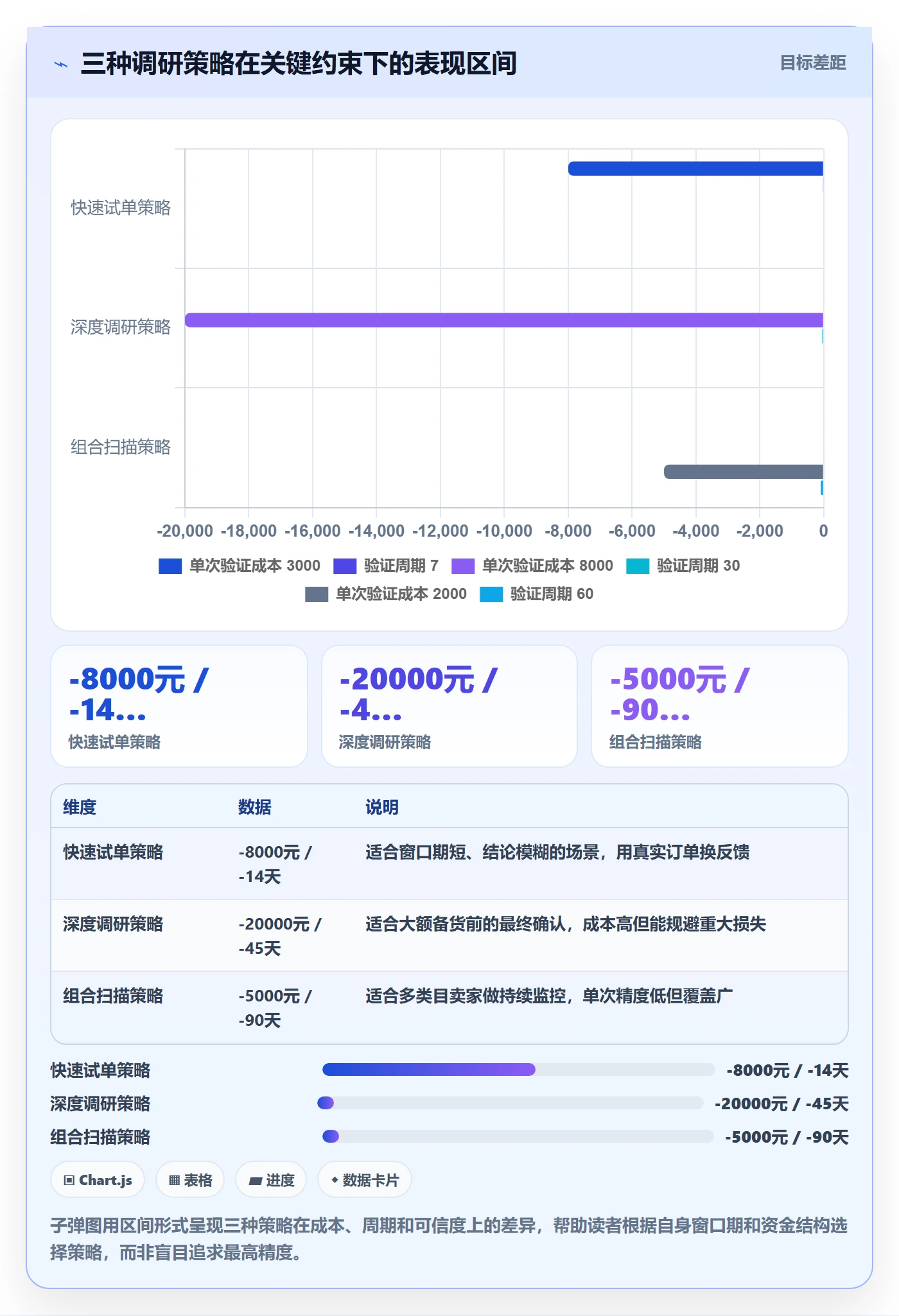Viewport: 899px width, 1316px height.
Task: Click progress value -5000元 / -90天
Action: 787,1137
